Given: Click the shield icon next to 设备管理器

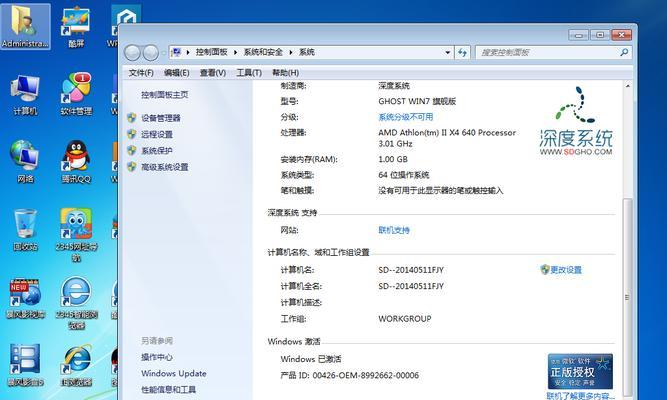Looking at the screenshot, I should (131, 118).
